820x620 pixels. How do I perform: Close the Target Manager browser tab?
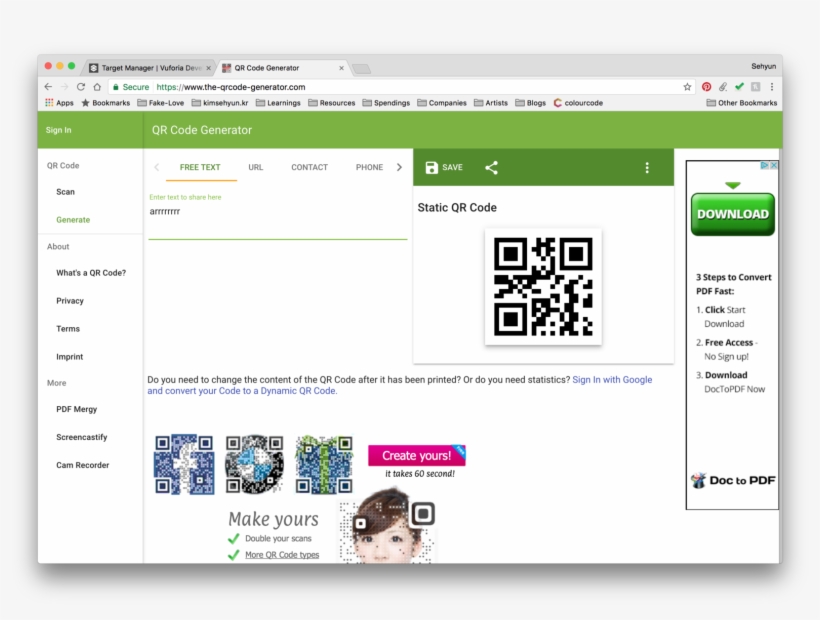208,68
